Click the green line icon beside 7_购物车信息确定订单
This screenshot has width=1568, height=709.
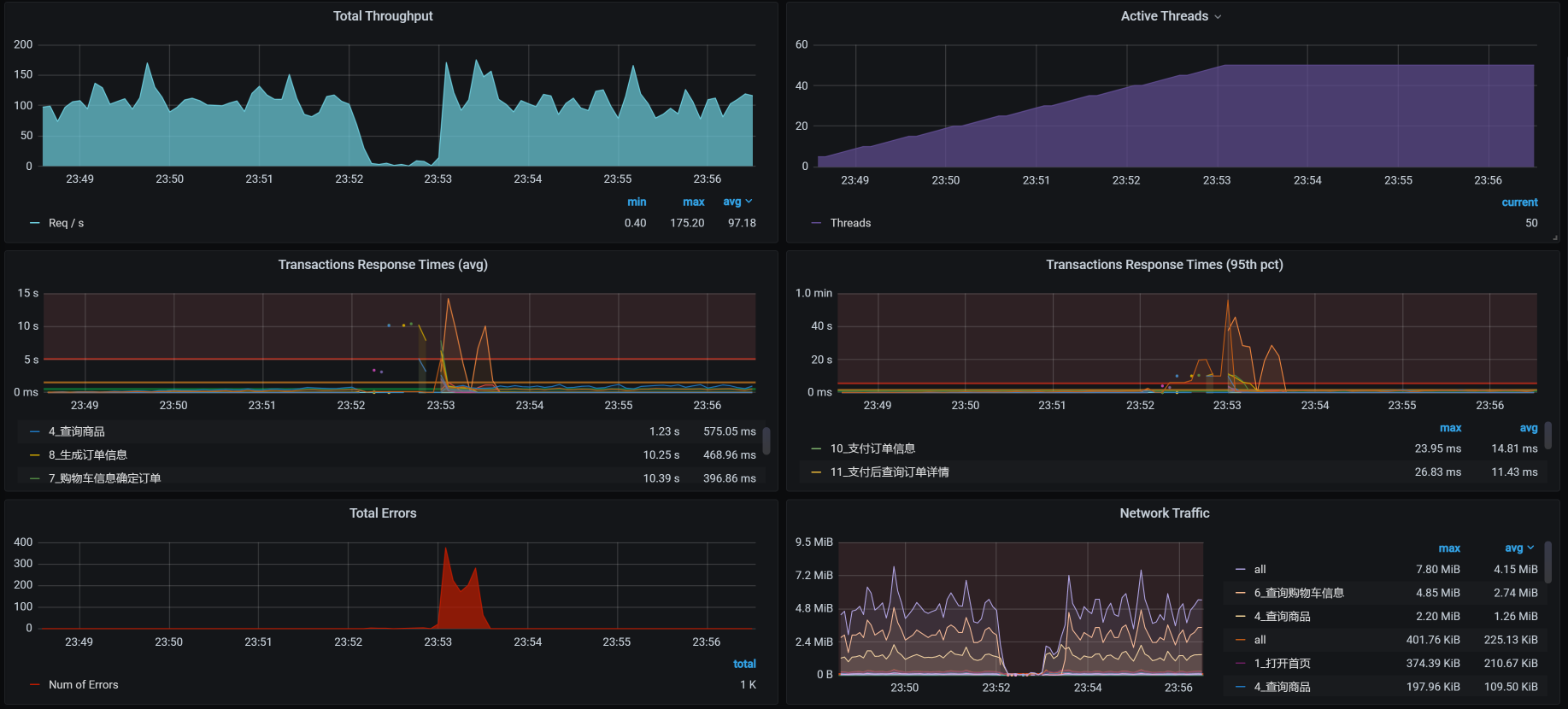(x=35, y=478)
